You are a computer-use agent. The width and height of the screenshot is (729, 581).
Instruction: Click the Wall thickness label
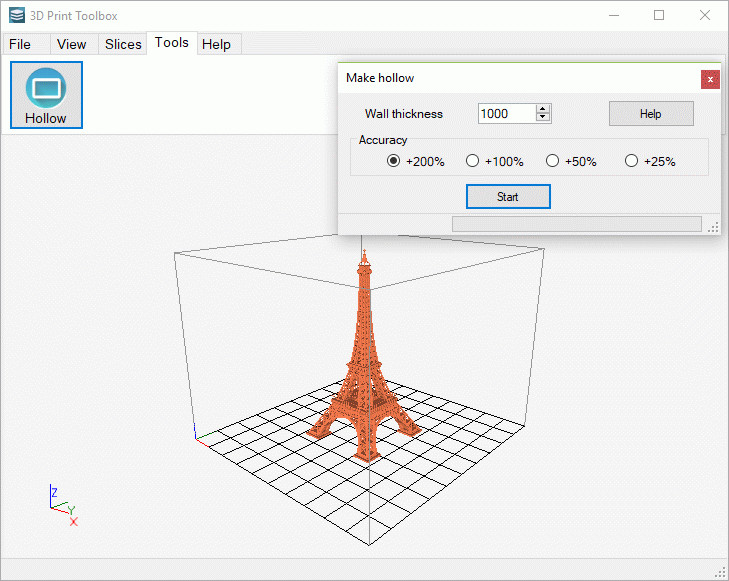click(x=404, y=114)
